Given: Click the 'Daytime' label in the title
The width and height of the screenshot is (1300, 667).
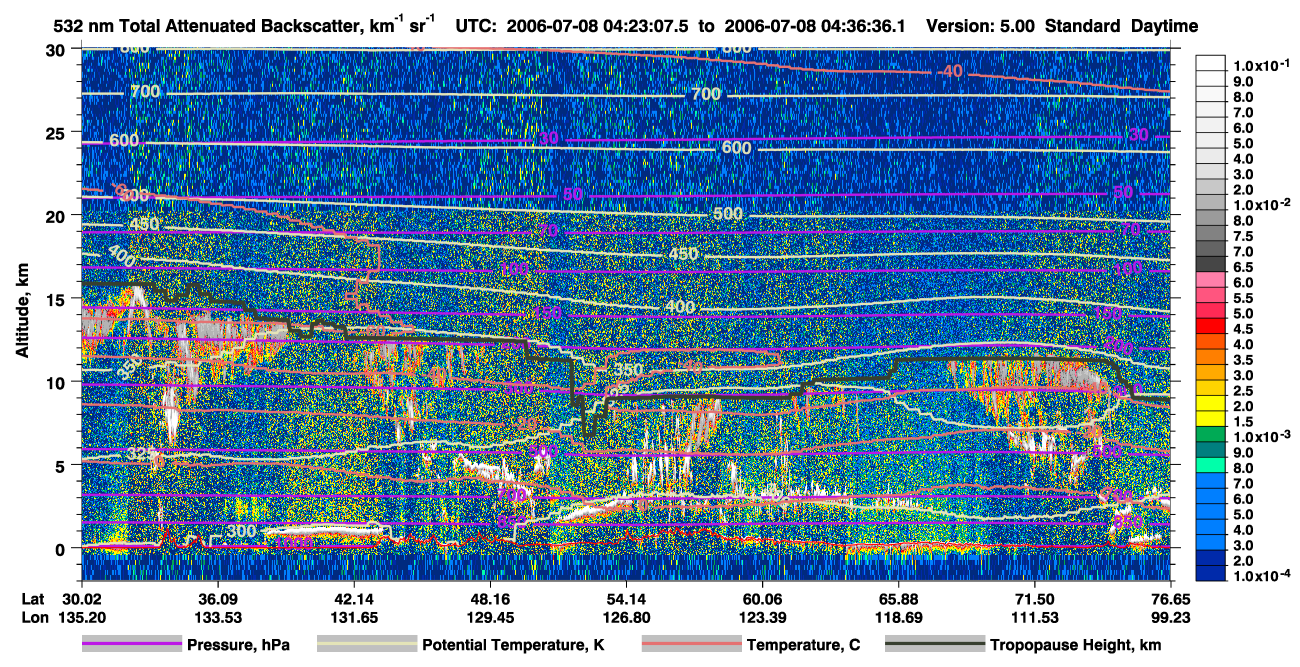Looking at the screenshot, I should pyautogui.click(x=1164, y=26).
